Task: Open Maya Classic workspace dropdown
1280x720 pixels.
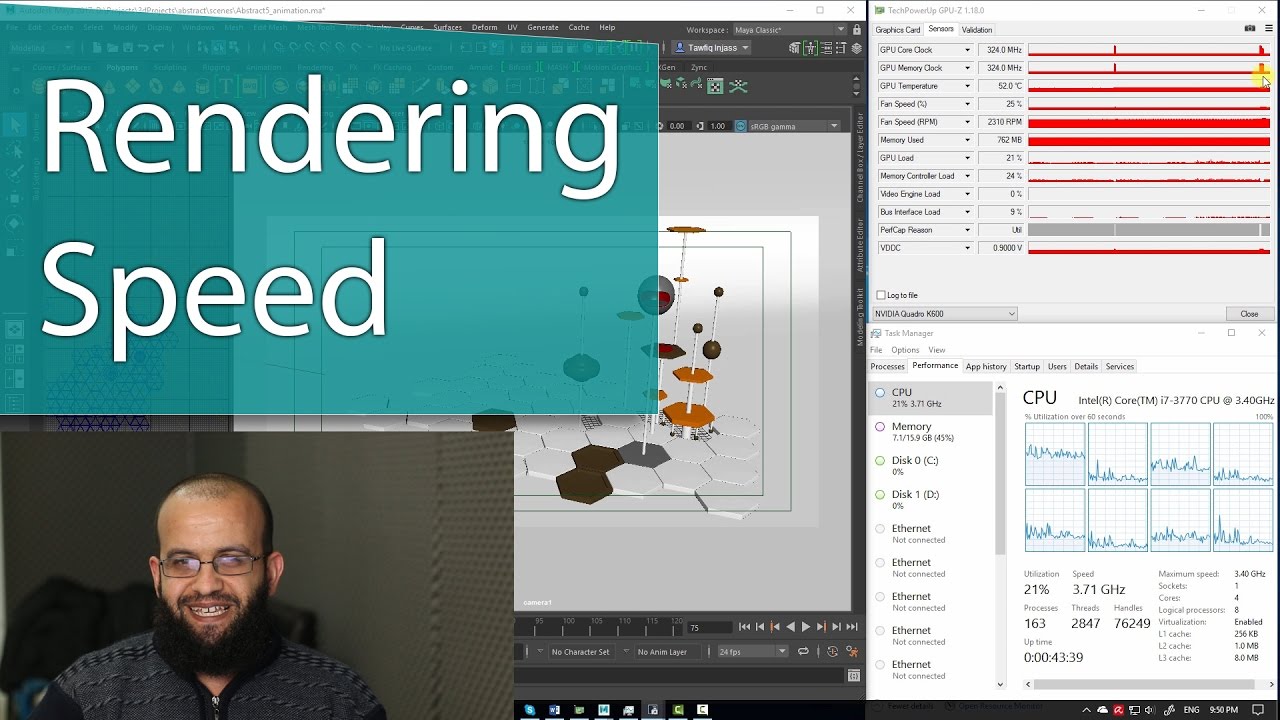Action: 791,30
